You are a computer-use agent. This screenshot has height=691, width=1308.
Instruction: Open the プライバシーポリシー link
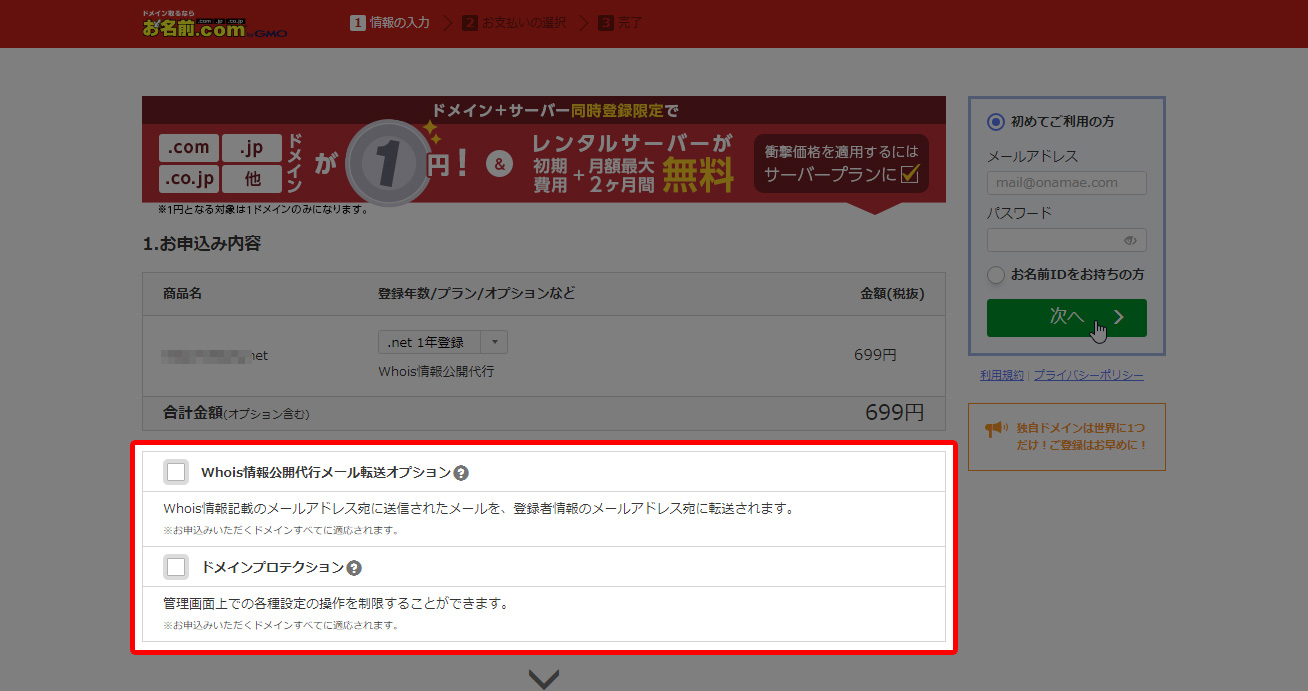coord(1088,375)
